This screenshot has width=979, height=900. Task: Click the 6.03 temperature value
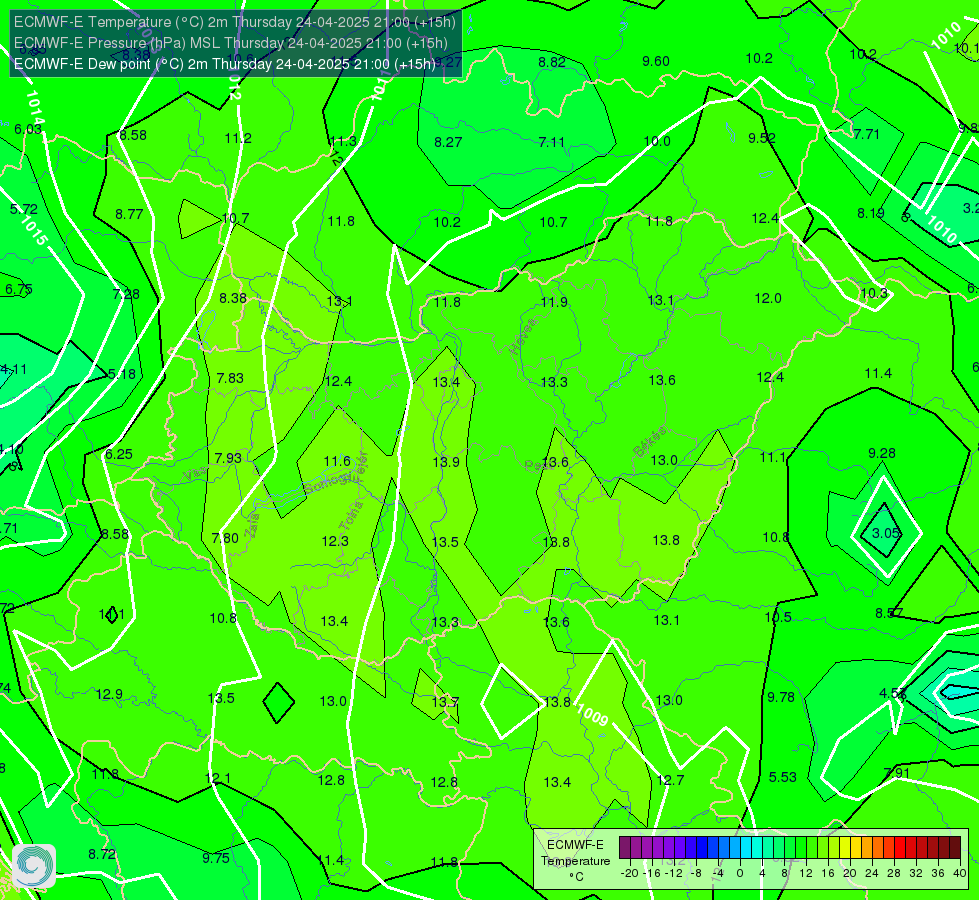(28, 129)
